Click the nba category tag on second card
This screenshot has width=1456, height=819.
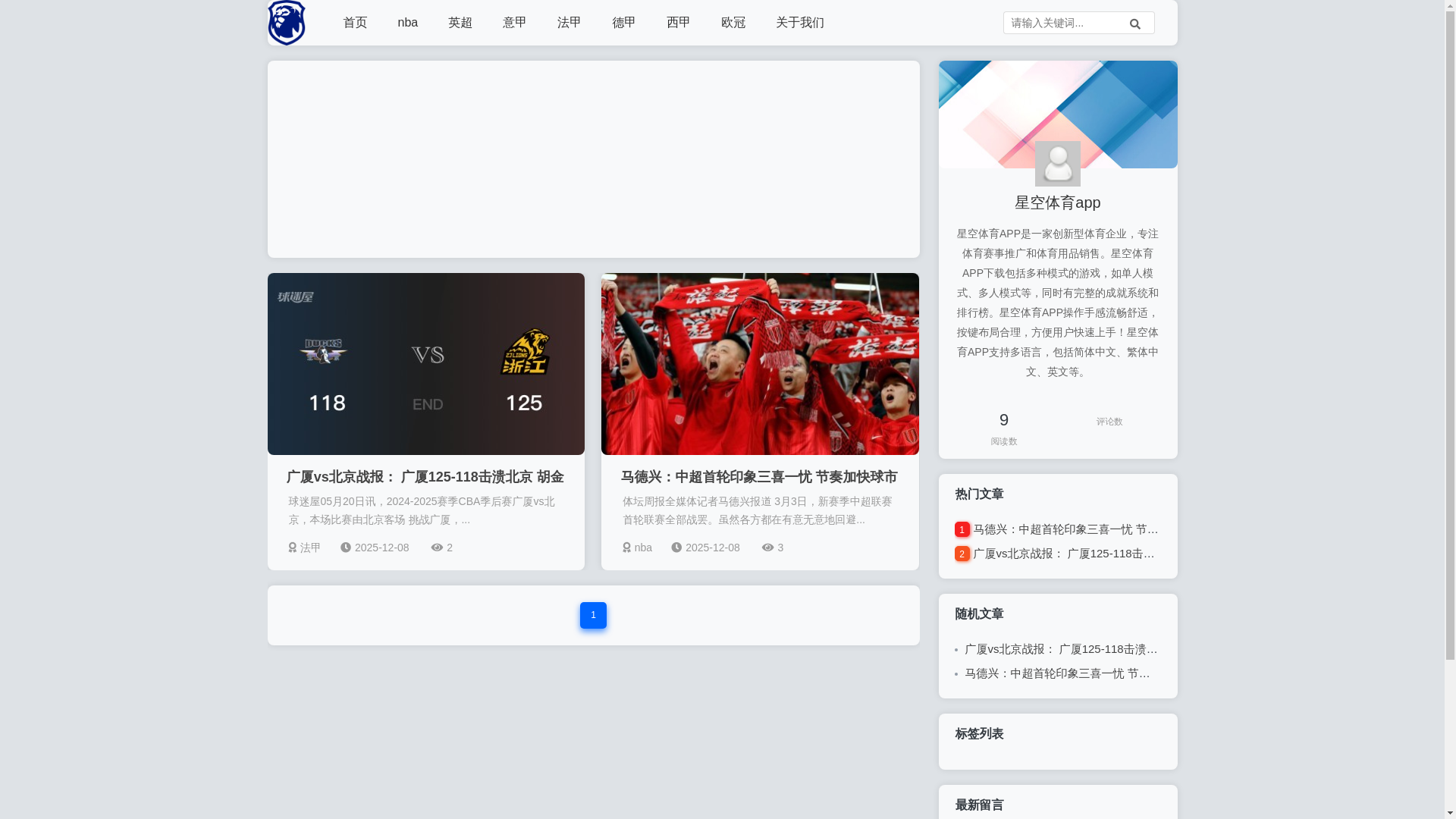(643, 548)
